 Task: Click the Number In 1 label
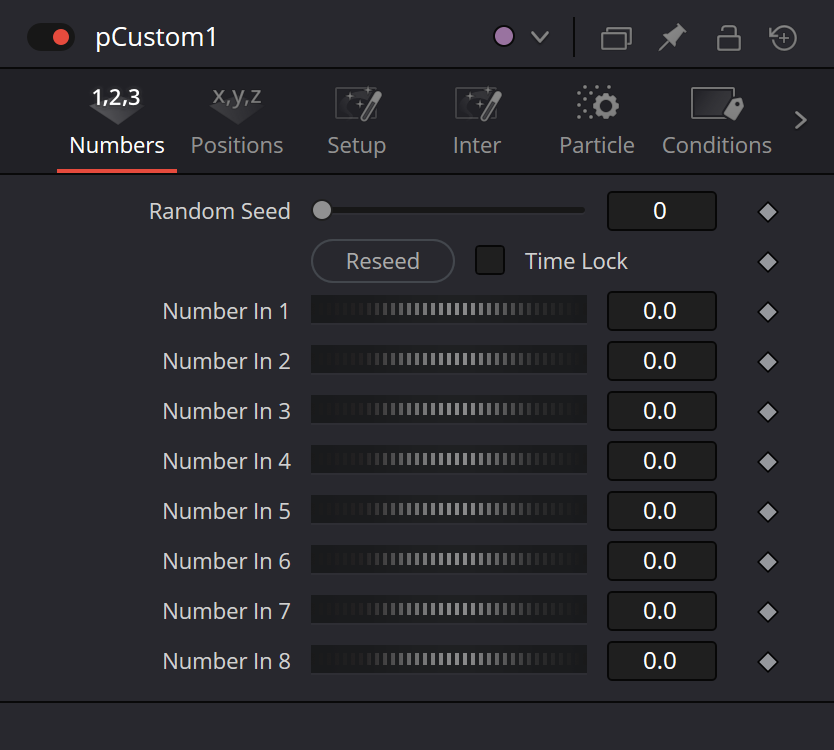coord(227,311)
